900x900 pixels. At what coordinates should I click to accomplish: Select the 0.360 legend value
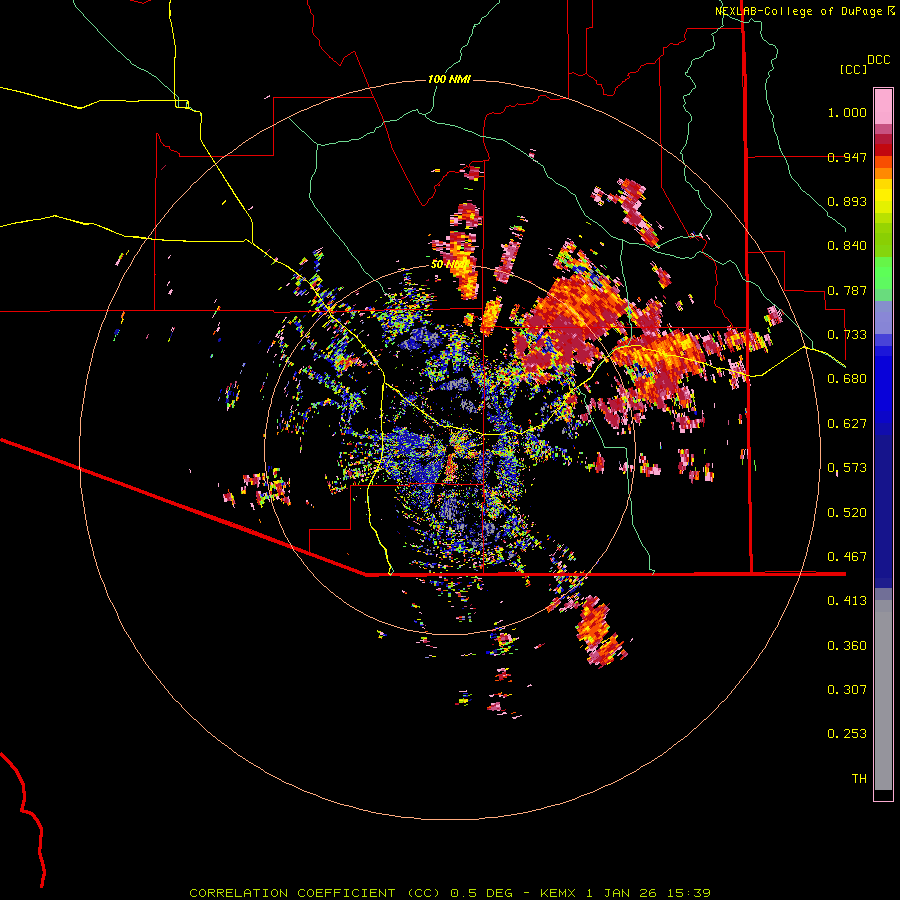click(847, 646)
